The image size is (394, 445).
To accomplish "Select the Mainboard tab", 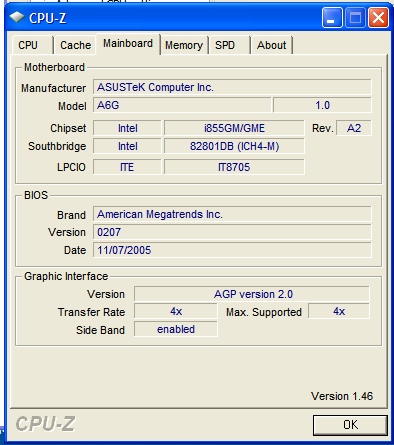I will (128, 43).
